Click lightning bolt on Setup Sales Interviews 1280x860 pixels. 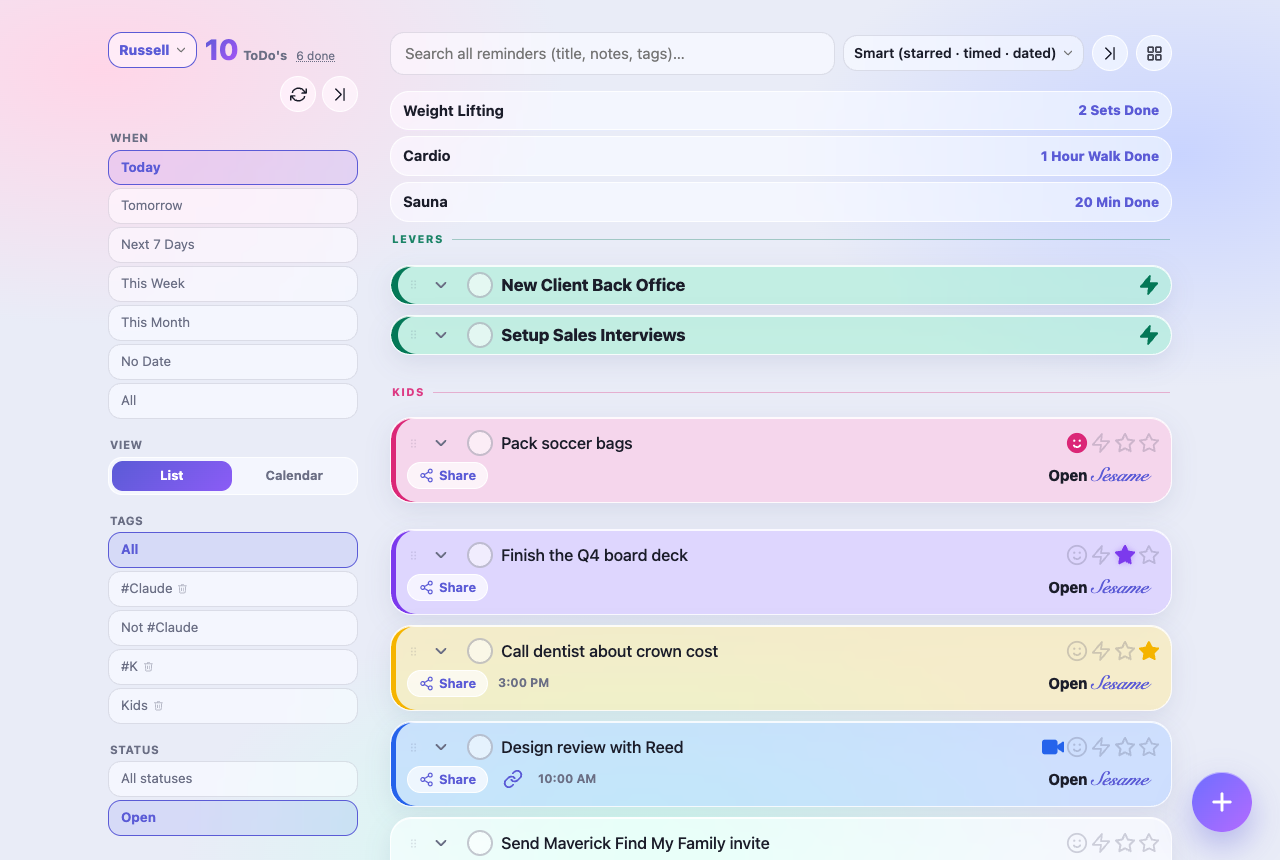tap(1149, 335)
